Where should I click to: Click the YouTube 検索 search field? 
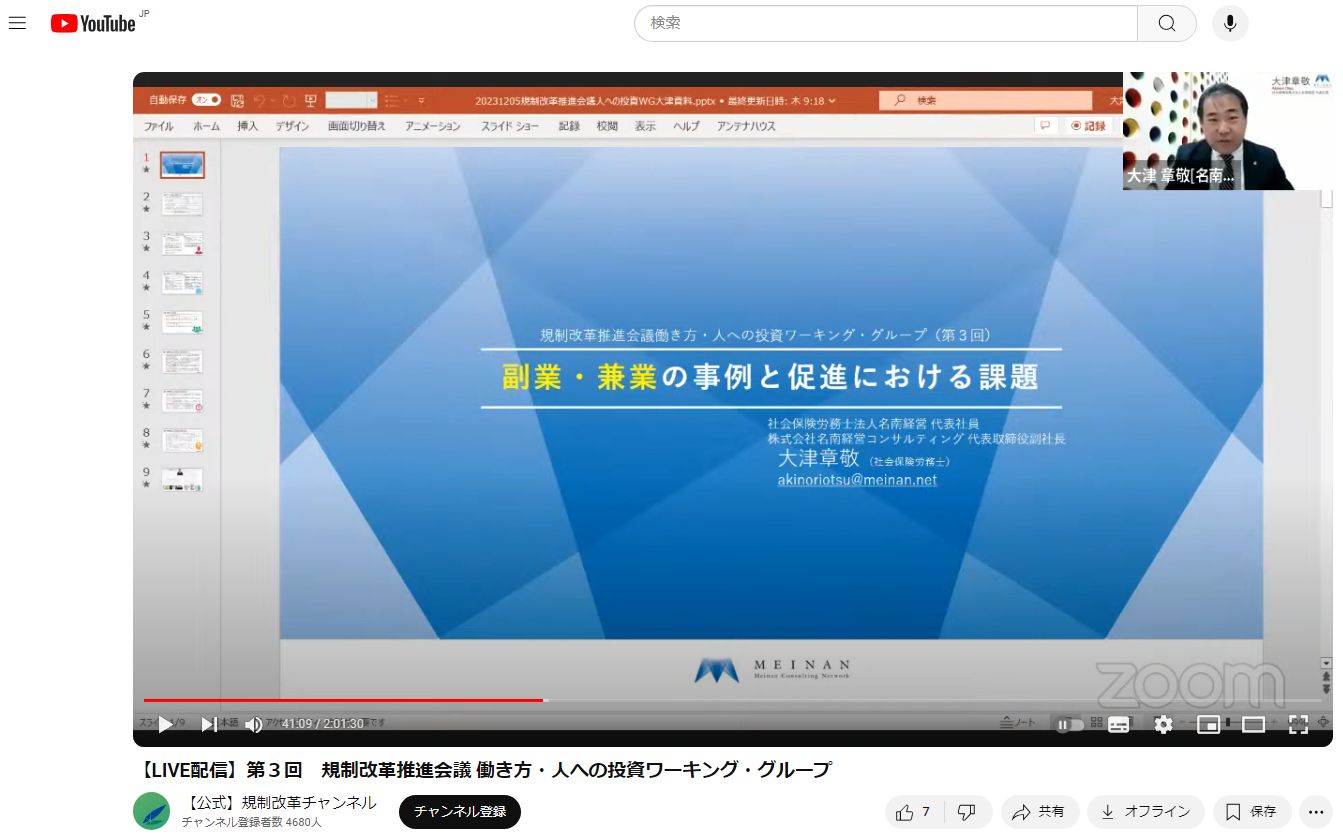(x=886, y=23)
